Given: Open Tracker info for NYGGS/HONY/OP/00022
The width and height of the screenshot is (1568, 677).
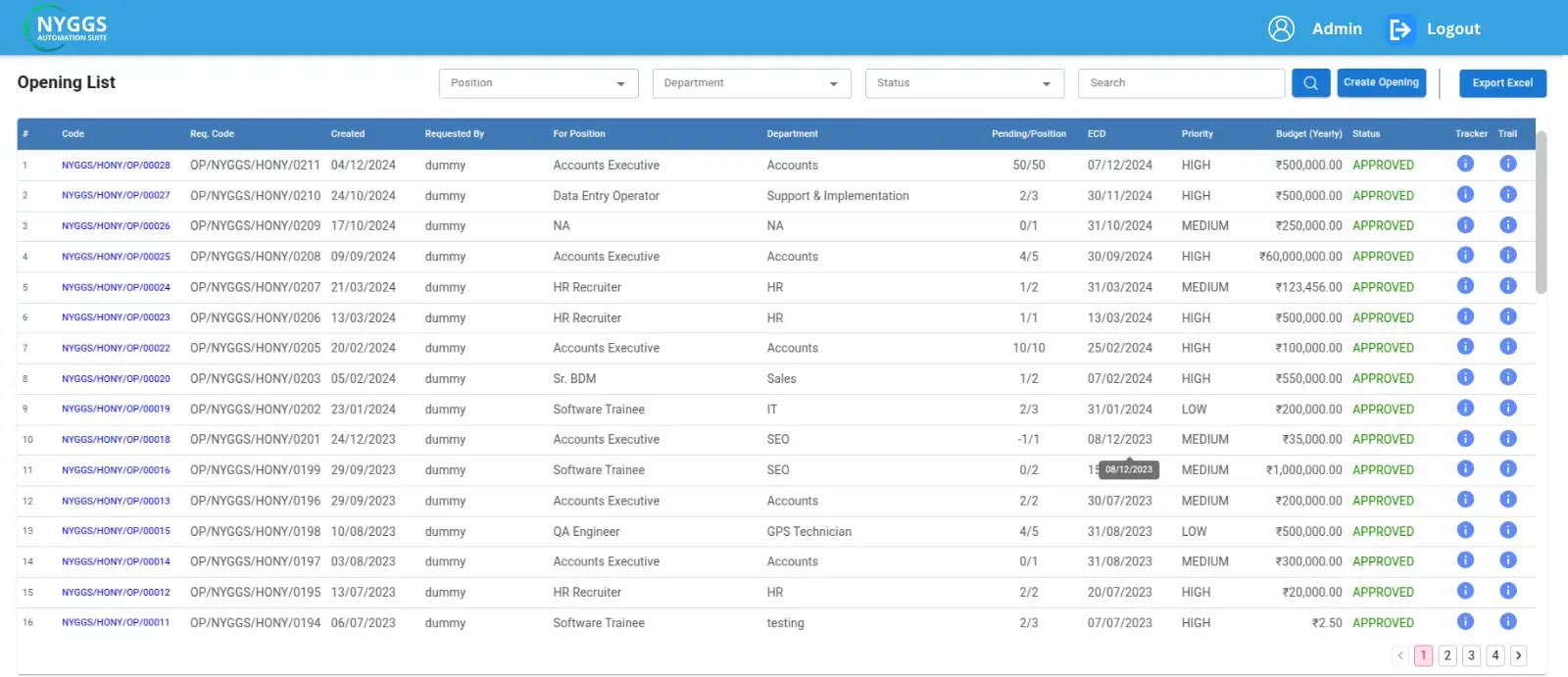Looking at the screenshot, I should (1465, 347).
